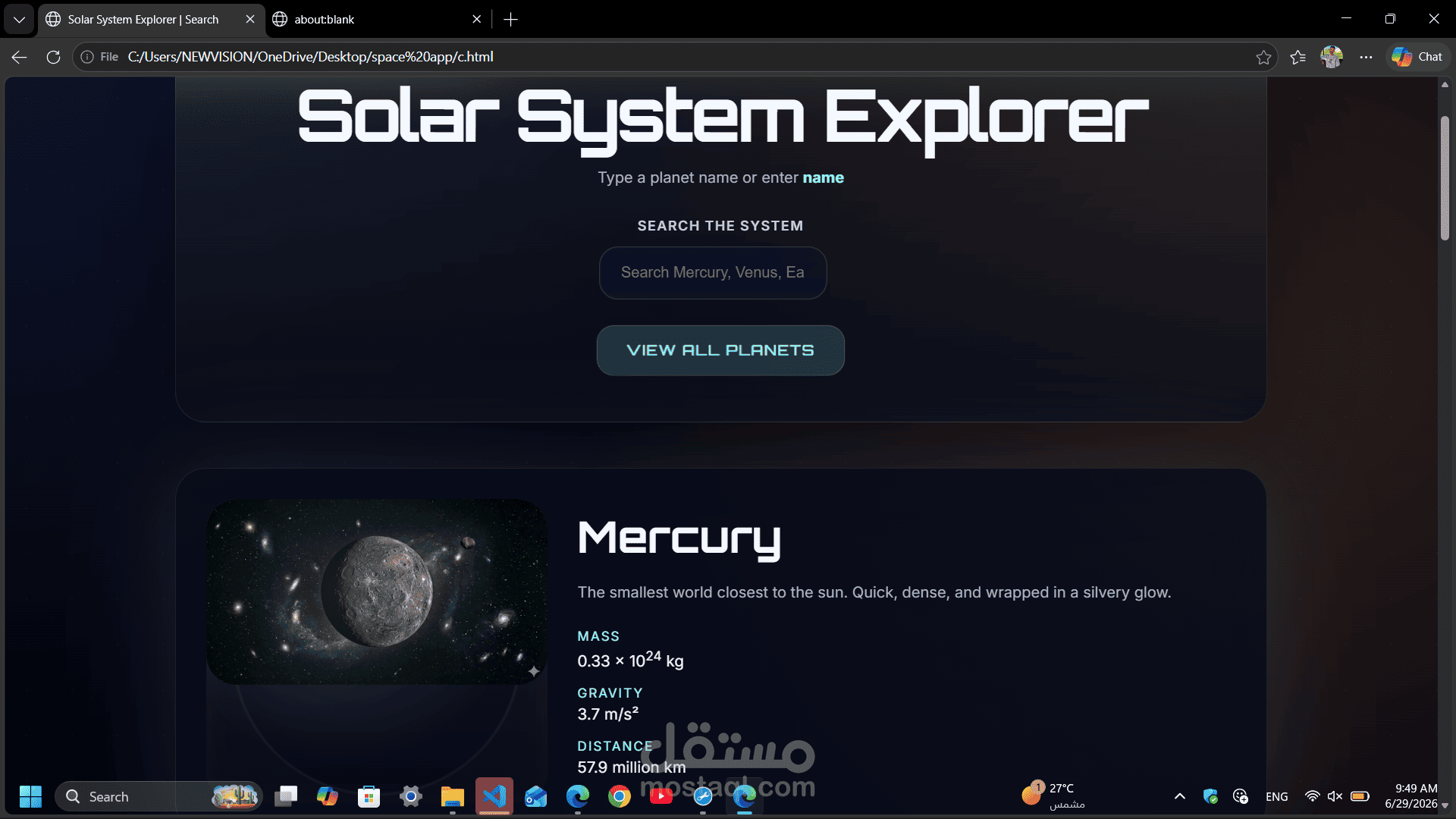Screen dimensions: 1456x819
Task: Open Copilot from the taskbar
Action: pos(328,796)
